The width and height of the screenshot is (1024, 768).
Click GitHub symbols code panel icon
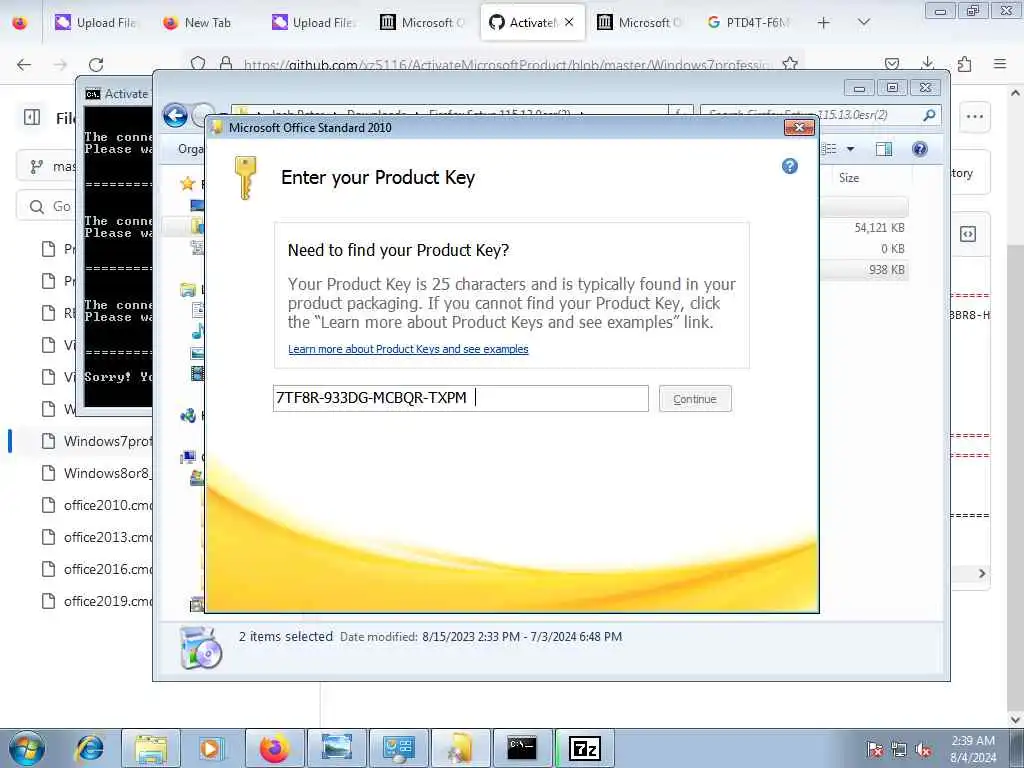[968, 234]
